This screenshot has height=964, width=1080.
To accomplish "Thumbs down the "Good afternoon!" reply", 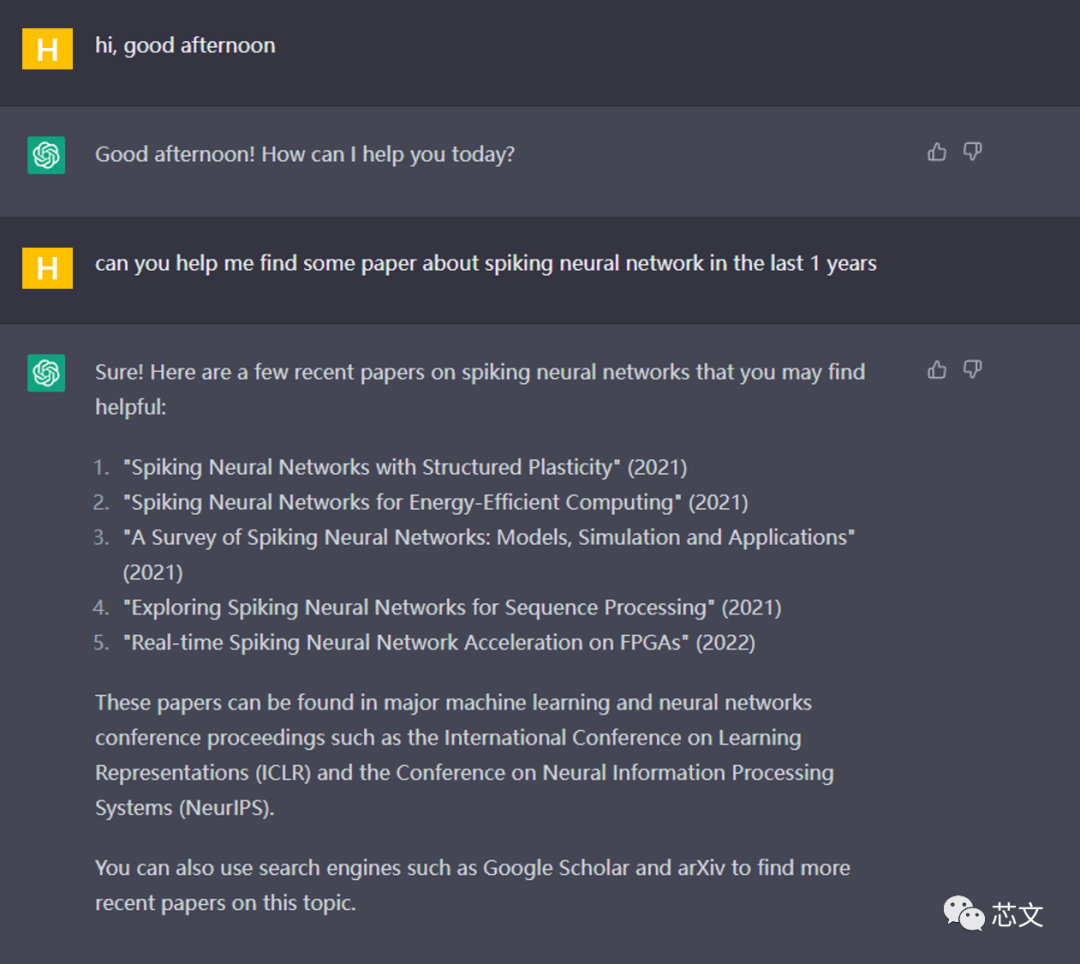I will [972, 152].
